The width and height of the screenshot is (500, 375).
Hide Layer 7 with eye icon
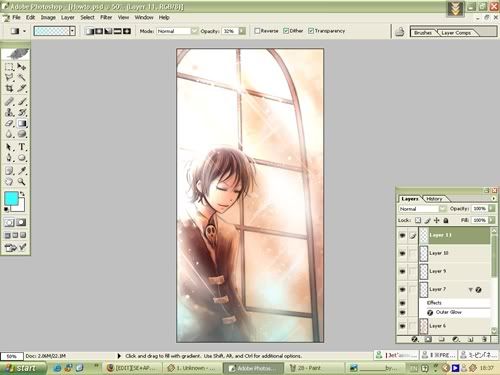pos(402,289)
